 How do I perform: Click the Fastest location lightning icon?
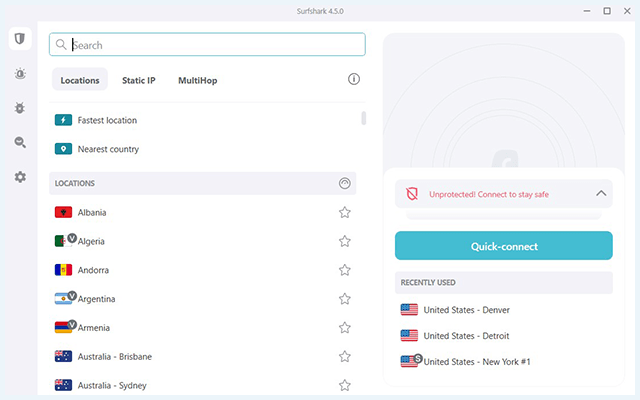63,120
